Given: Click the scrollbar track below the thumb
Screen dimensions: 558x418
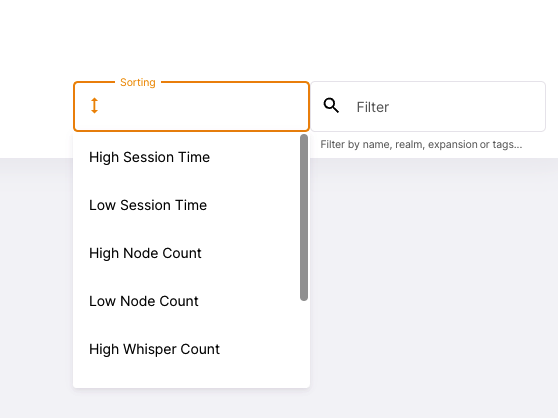Looking at the screenshot, I should (x=304, y=343).
